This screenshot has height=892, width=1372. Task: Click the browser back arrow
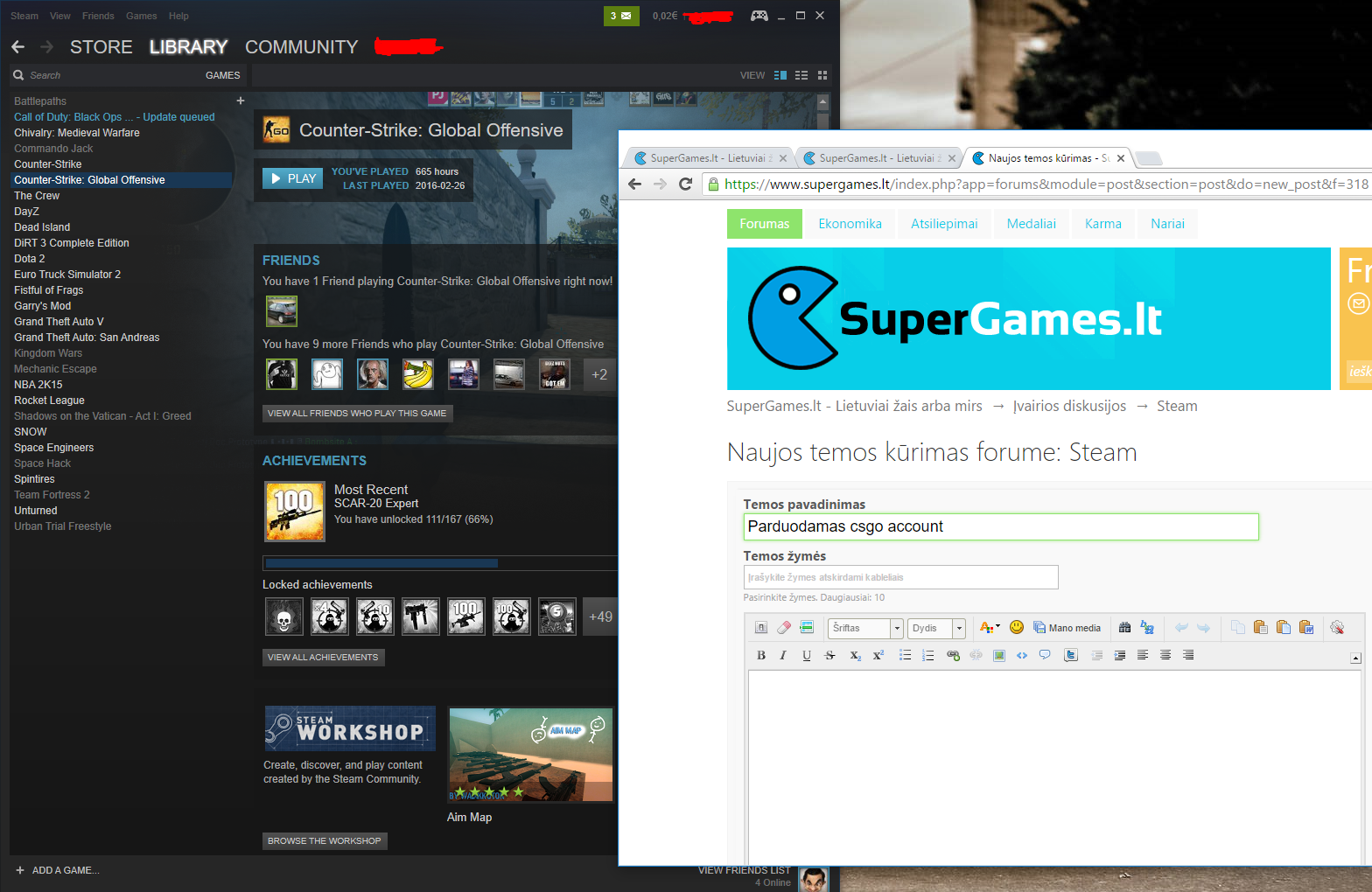point(635,184)
